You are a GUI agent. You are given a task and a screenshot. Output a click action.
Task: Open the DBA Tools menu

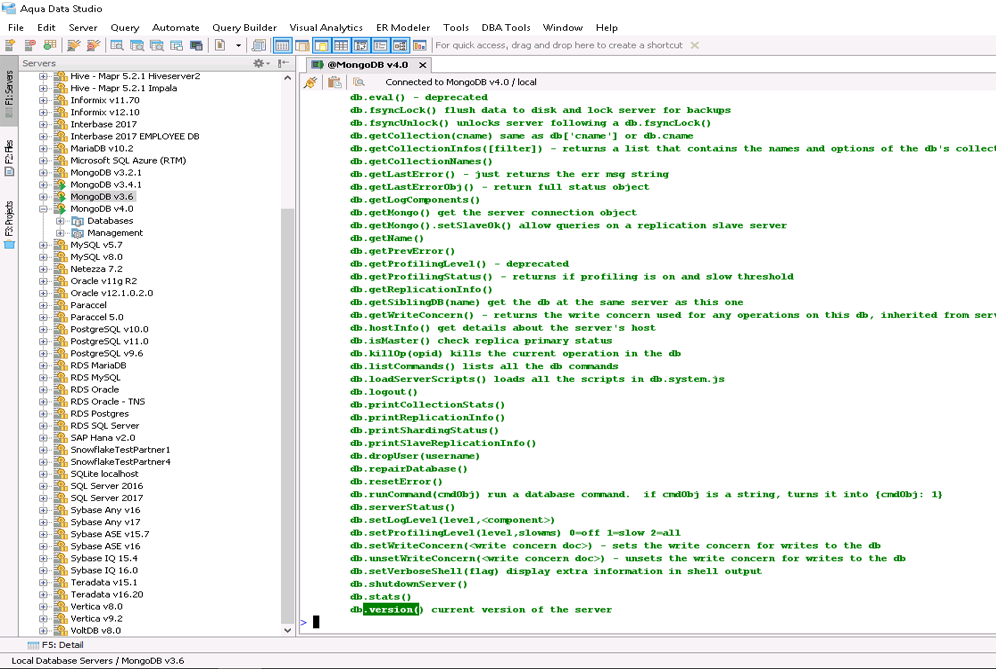503,28
